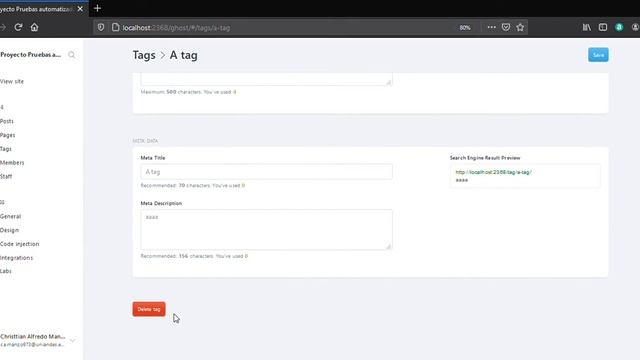Screen dimensions: 640x360
Task: Open a new browser tab
Action: coord(97,8)
